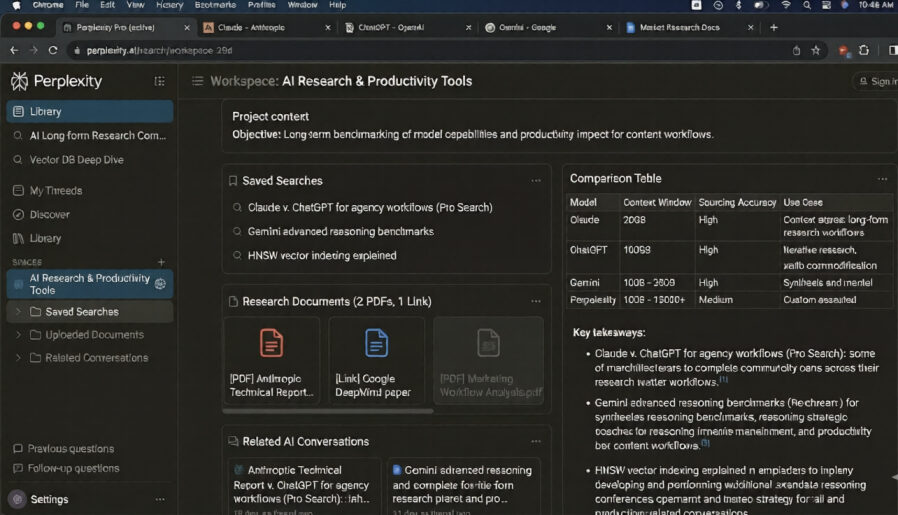898x515 pixels.
Task: Click the Perplexity logo icon
Action: pyautogui.click(x=19, y=81)
